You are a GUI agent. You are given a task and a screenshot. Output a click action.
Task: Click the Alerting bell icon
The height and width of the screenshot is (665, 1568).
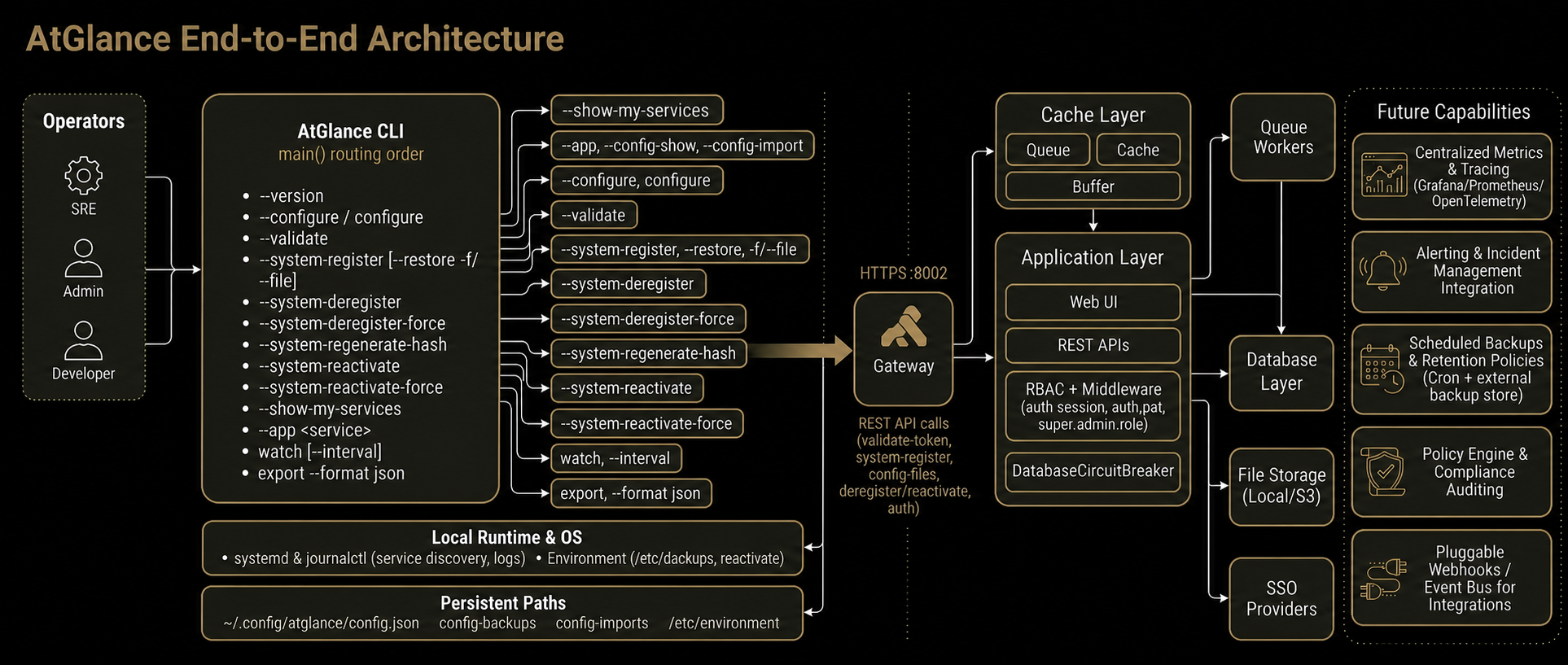click(x=1383, y=271)
